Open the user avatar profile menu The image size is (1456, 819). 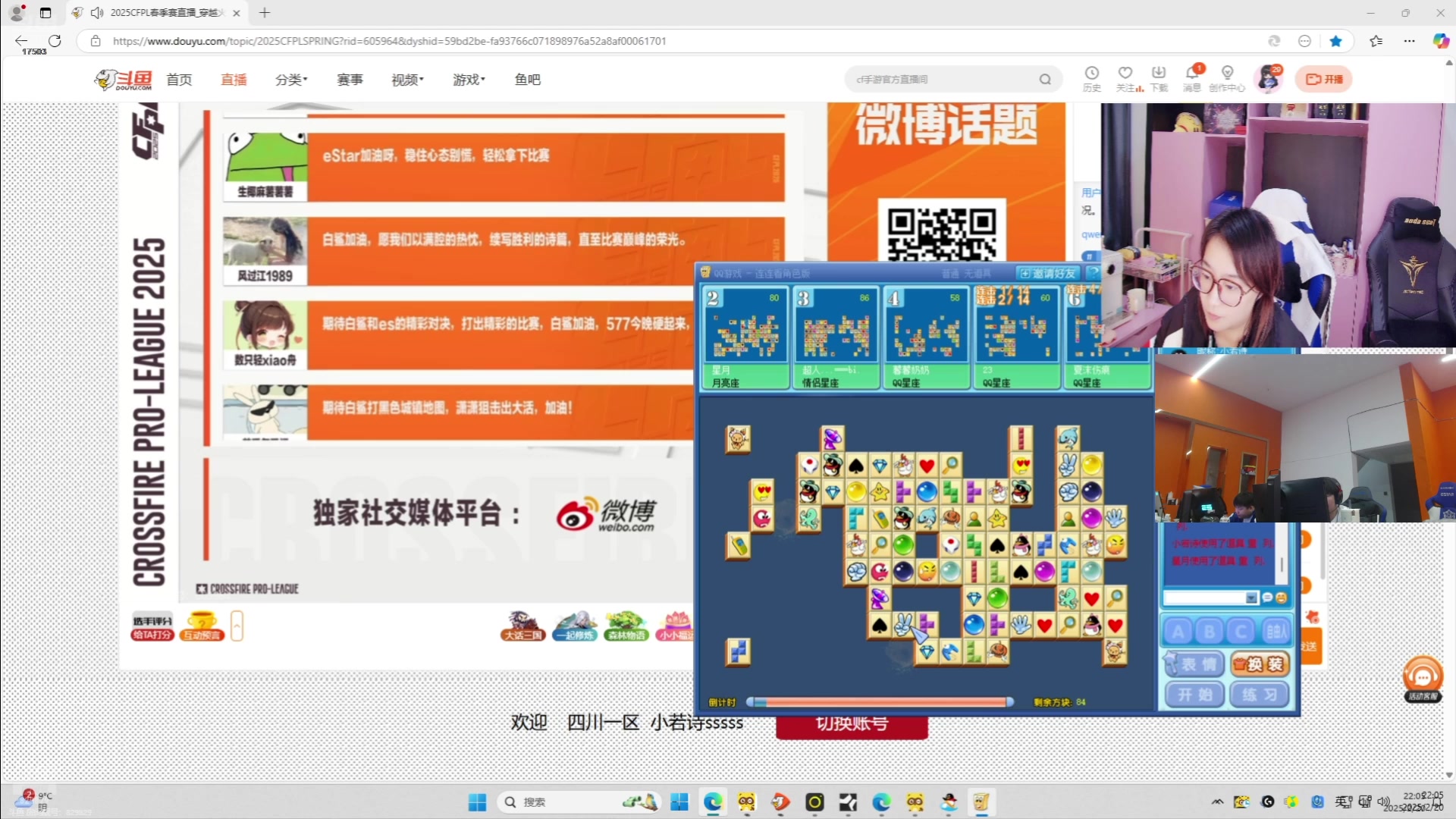(x=1269, y=78)
